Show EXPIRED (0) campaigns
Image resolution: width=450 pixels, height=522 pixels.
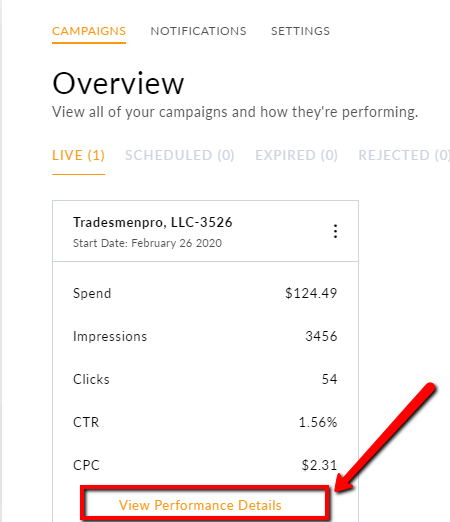(297, 155)
